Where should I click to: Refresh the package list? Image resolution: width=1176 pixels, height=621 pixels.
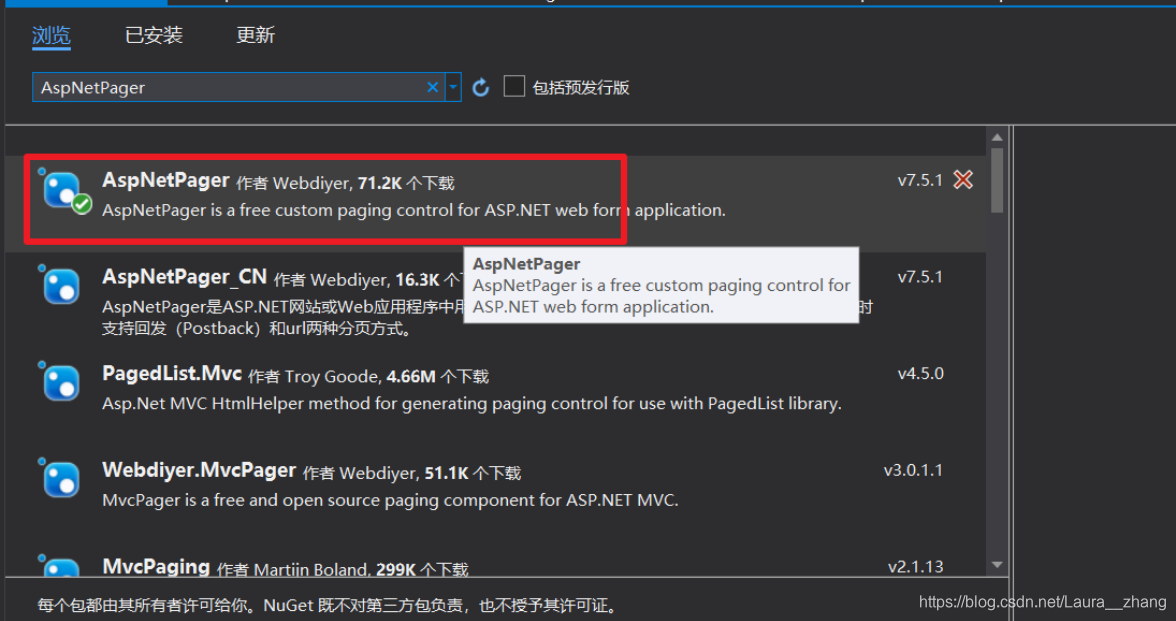pos(481,88)
